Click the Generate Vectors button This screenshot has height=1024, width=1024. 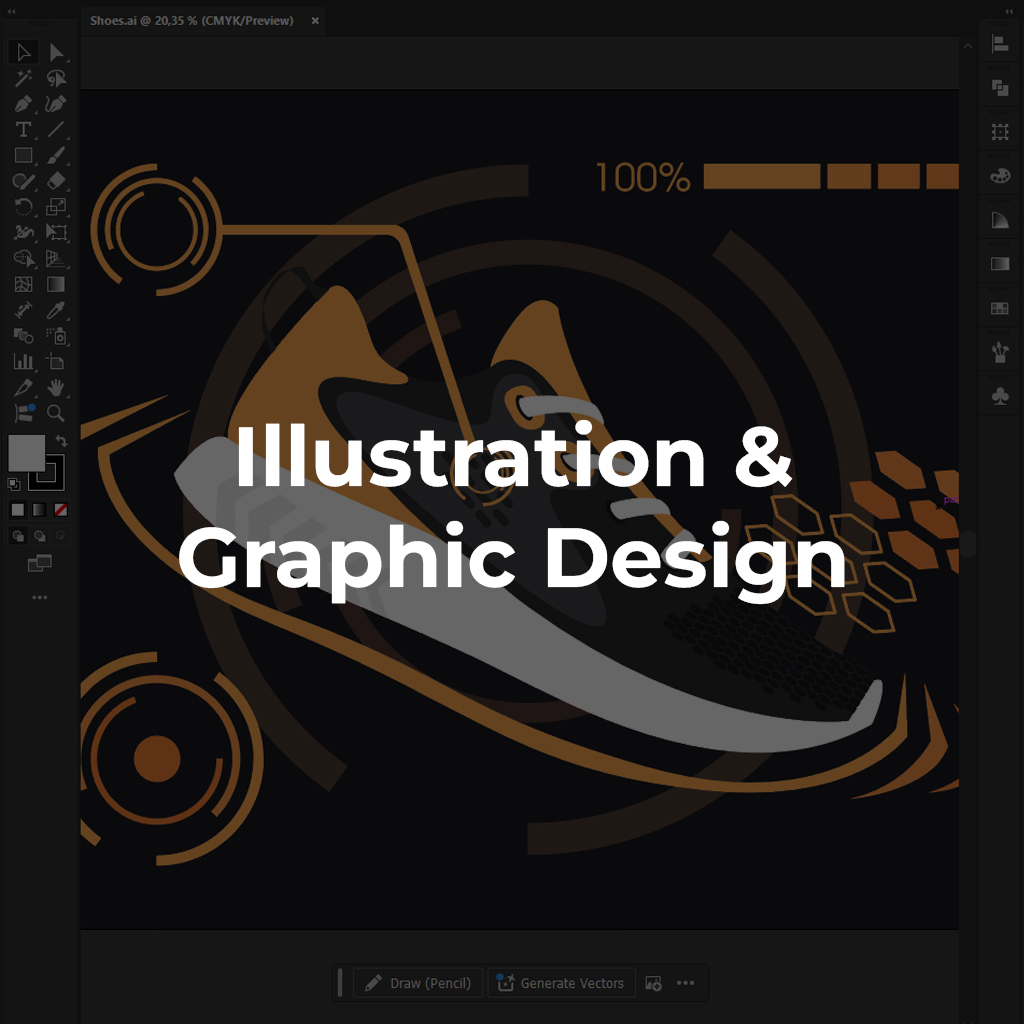(x=560, y=983)
